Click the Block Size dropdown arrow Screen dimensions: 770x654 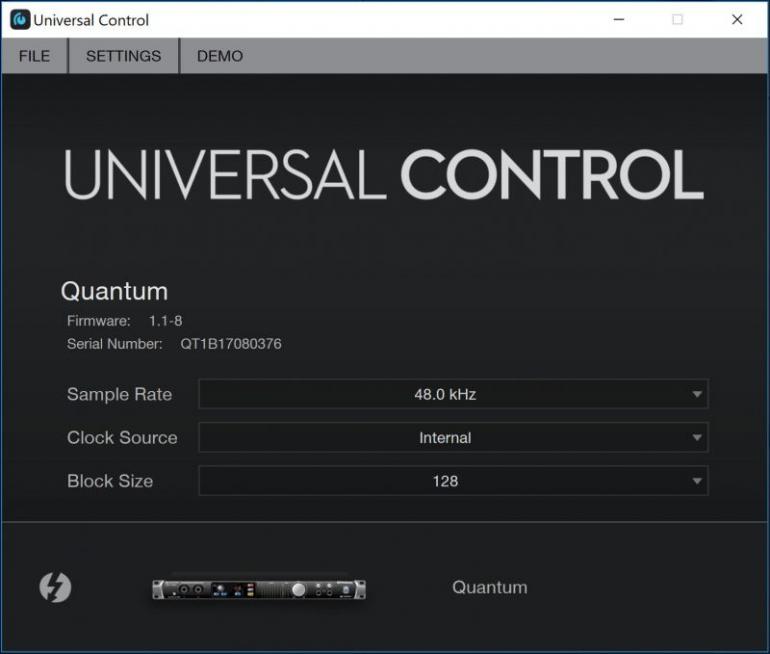[696, 481]
